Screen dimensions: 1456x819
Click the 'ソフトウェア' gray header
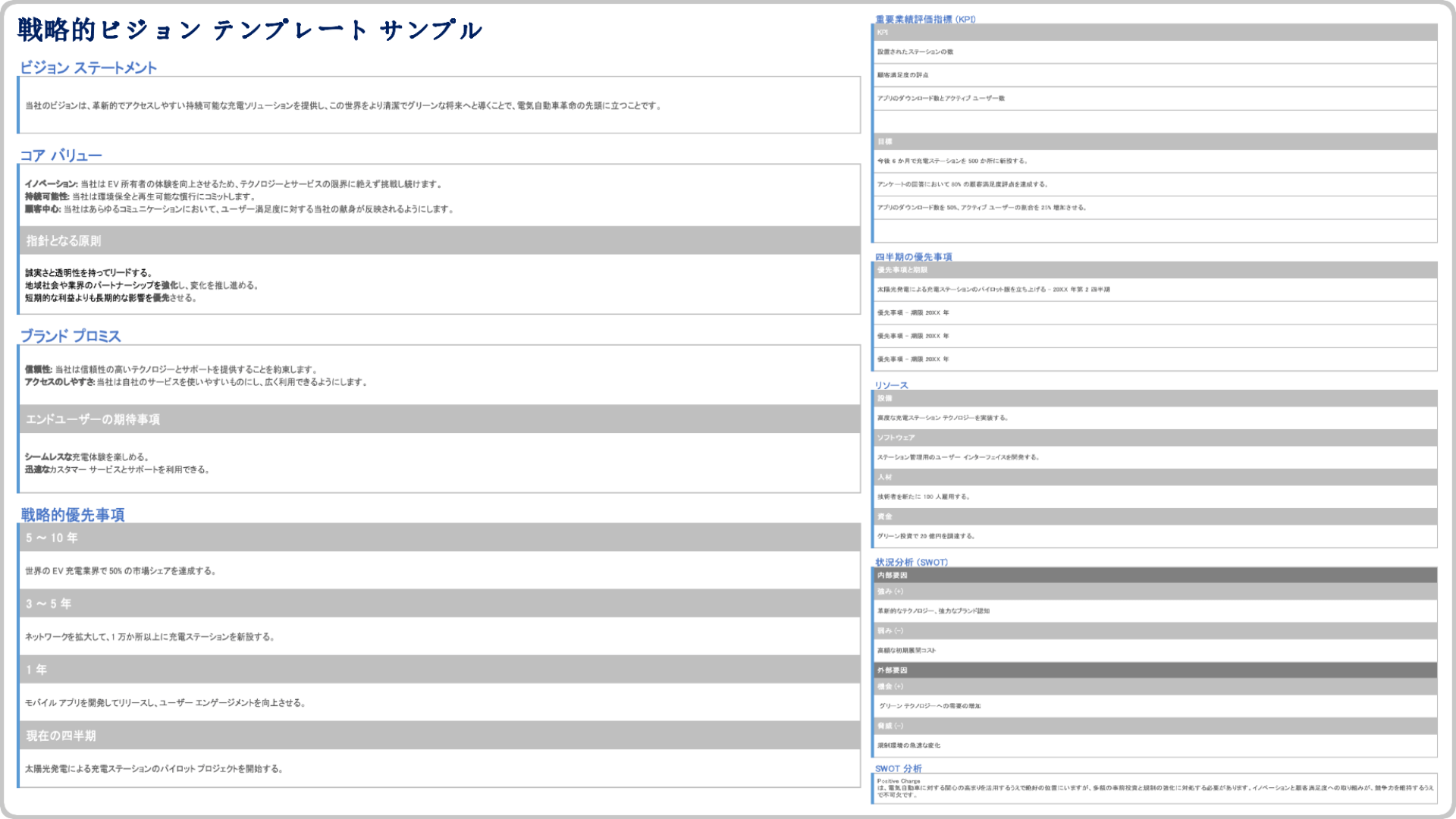point(1156,438)
